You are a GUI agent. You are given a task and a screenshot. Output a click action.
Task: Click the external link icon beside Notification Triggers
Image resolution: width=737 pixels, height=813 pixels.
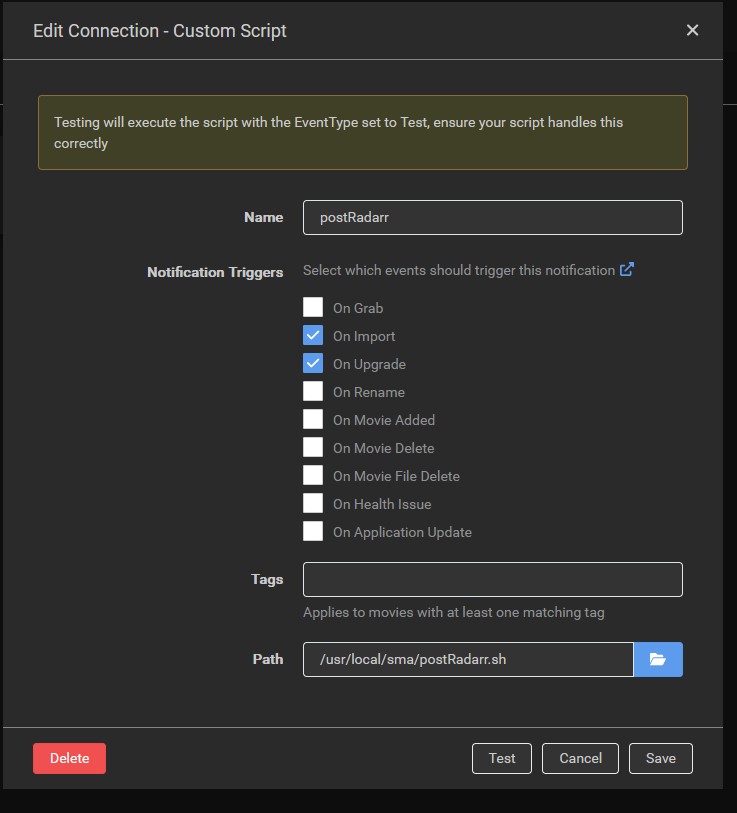[627, 270]
